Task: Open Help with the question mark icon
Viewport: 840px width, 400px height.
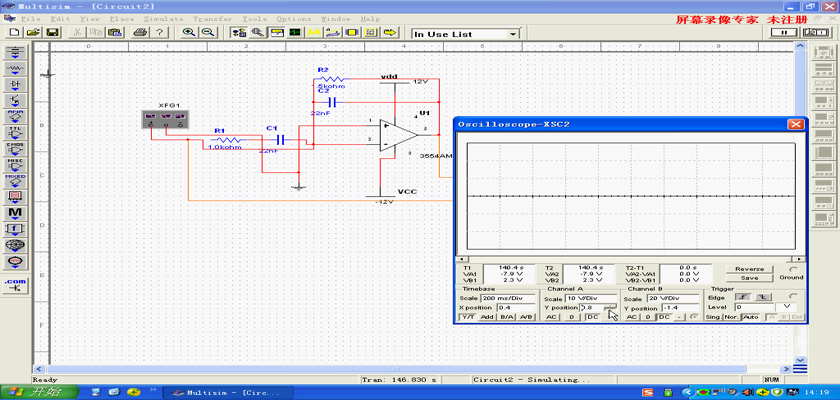Action: tap(159, 32)
